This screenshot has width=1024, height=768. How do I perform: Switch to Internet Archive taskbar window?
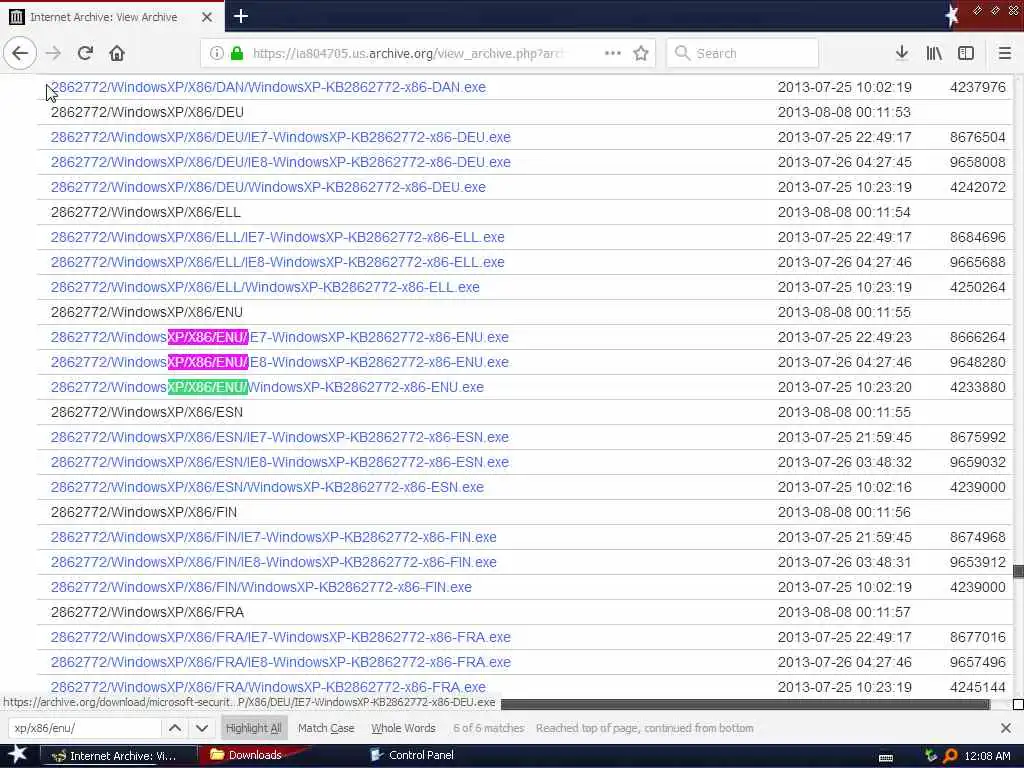(x=117, y=756)
